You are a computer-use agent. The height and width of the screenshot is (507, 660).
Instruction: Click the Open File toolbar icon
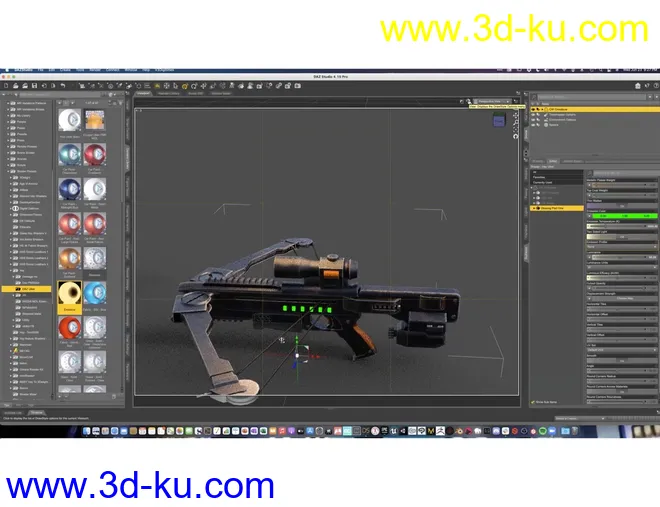pos(16,86)
